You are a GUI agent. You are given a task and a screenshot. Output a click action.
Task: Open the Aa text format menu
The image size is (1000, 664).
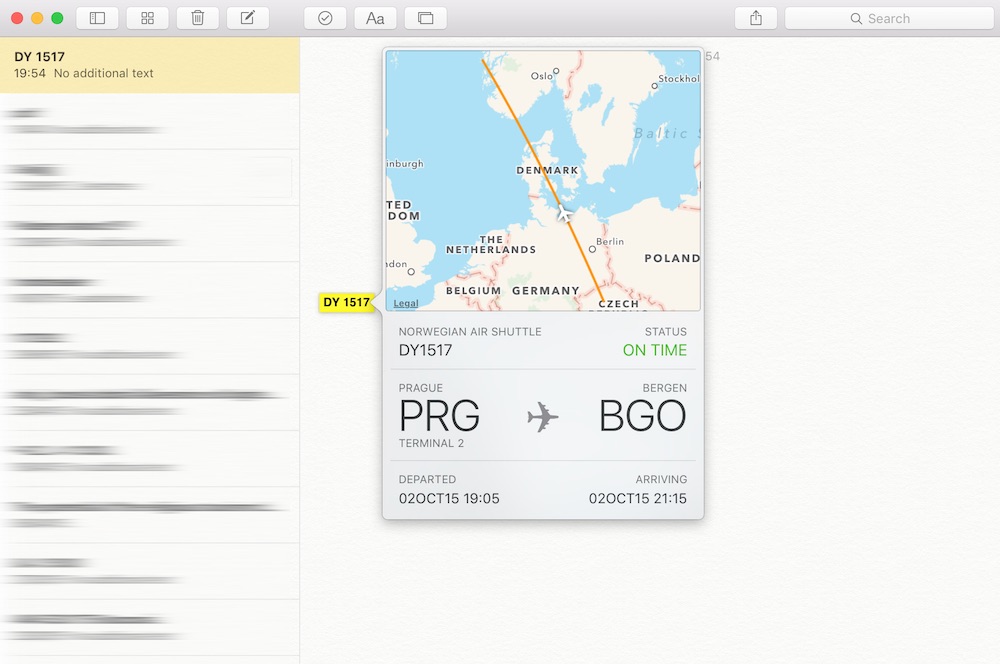coord(375,18)
